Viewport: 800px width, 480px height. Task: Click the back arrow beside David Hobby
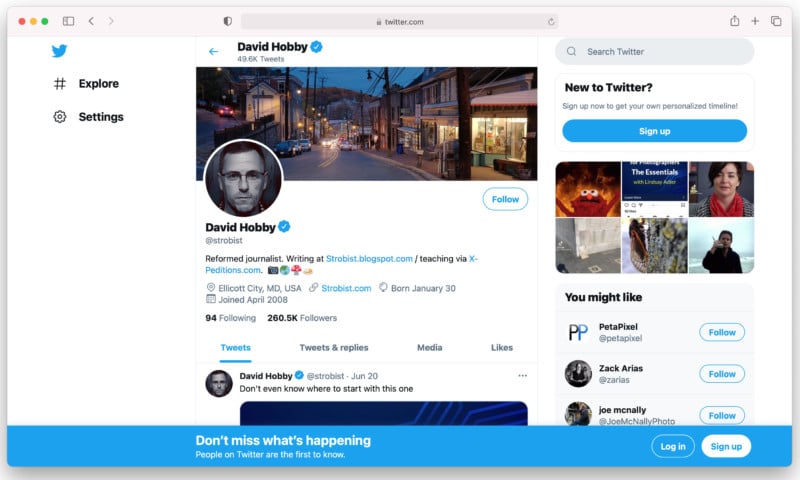click(213, 51)
